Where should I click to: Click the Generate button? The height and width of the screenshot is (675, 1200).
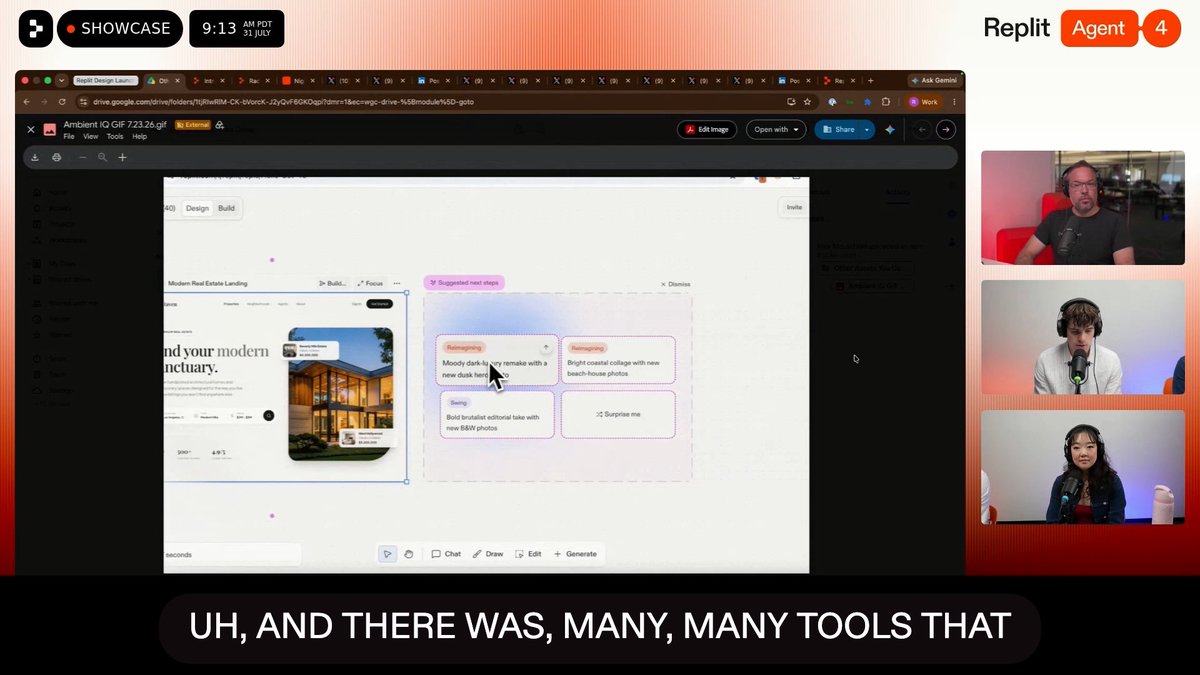point(575,554)
